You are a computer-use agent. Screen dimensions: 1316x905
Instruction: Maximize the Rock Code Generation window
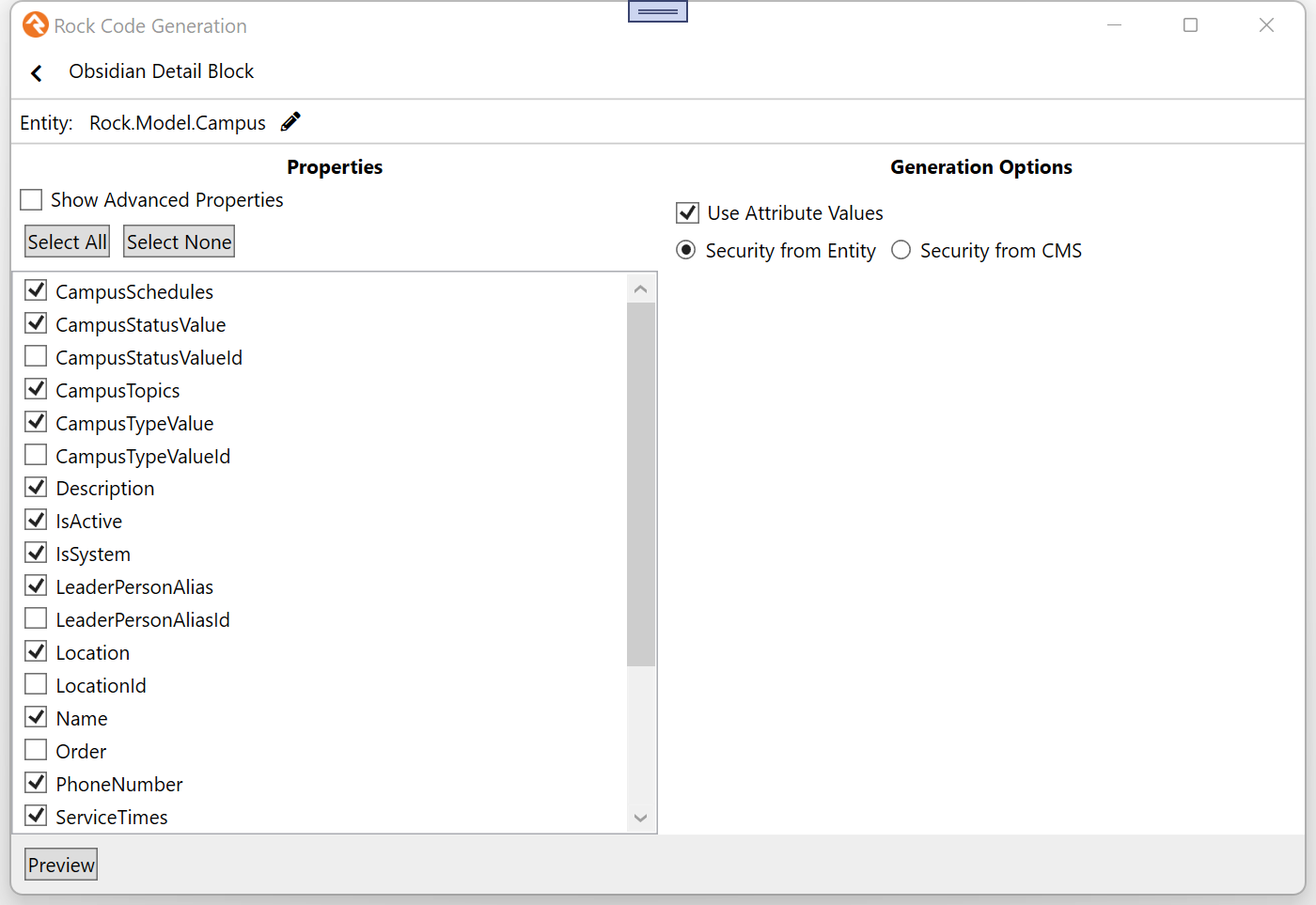point(1190,25)
